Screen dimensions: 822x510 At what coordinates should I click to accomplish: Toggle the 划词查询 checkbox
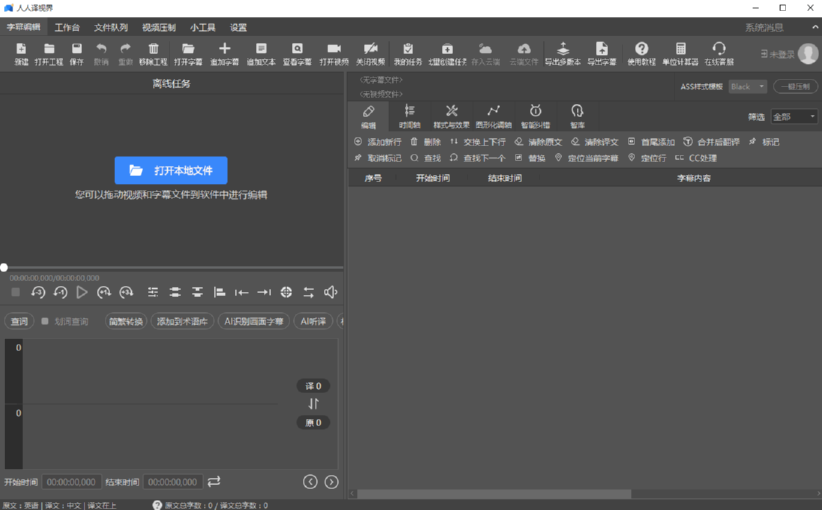(45, 322)
